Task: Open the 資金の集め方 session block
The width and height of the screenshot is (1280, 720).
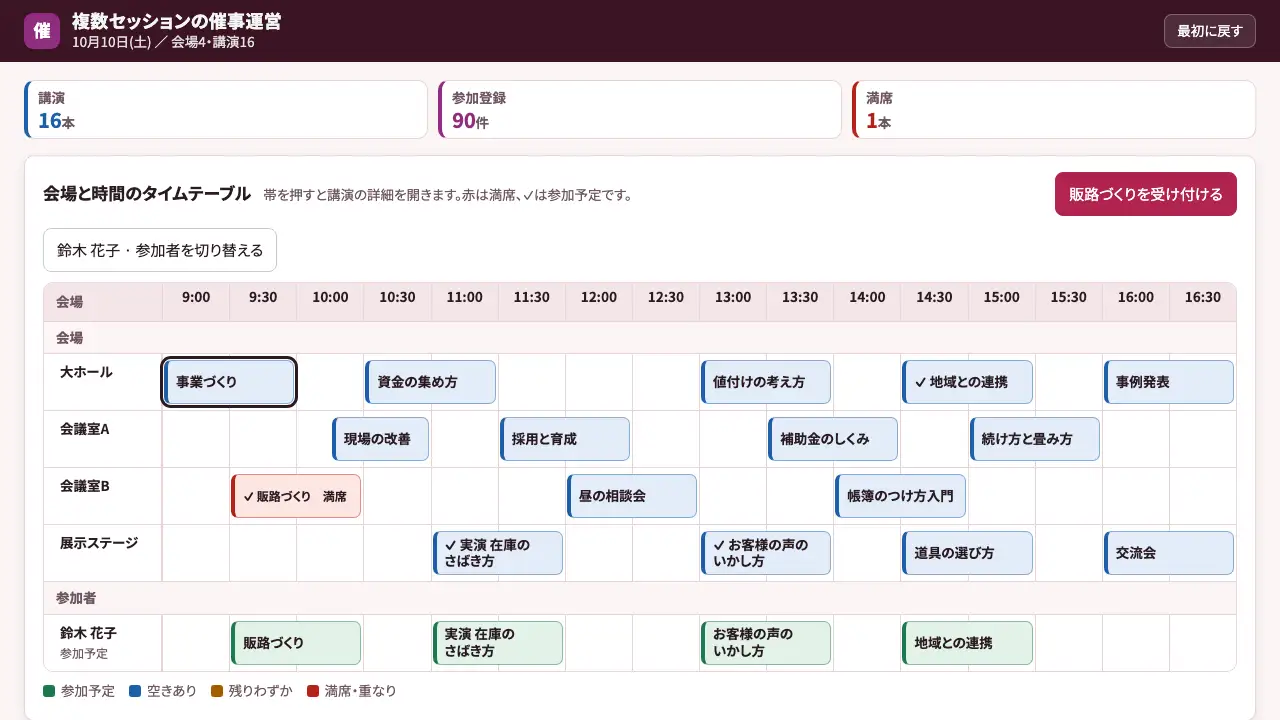Action: tap(430, 382)
